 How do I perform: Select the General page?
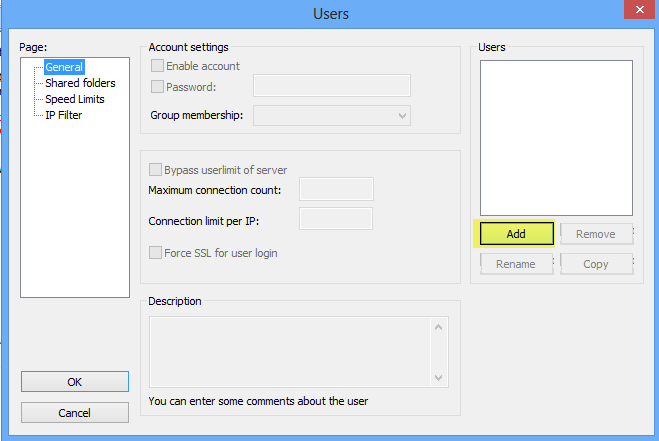[64, 67]
